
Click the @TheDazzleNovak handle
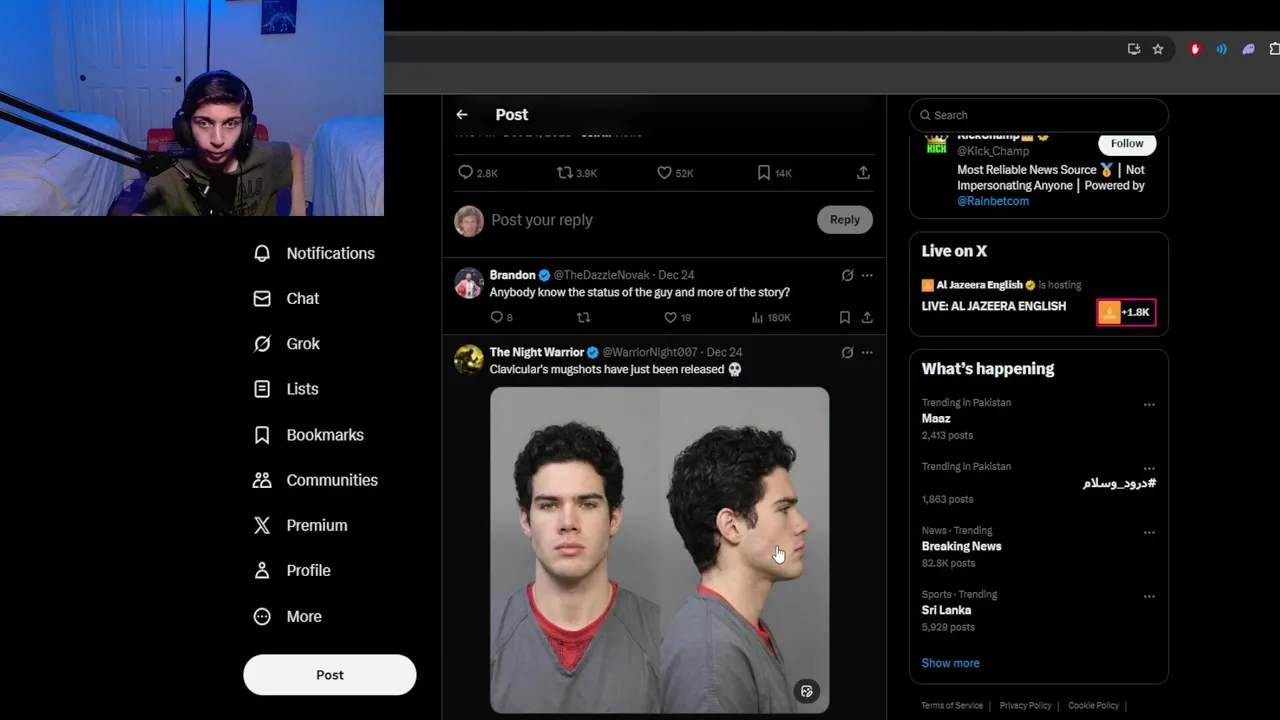point(602,275)
